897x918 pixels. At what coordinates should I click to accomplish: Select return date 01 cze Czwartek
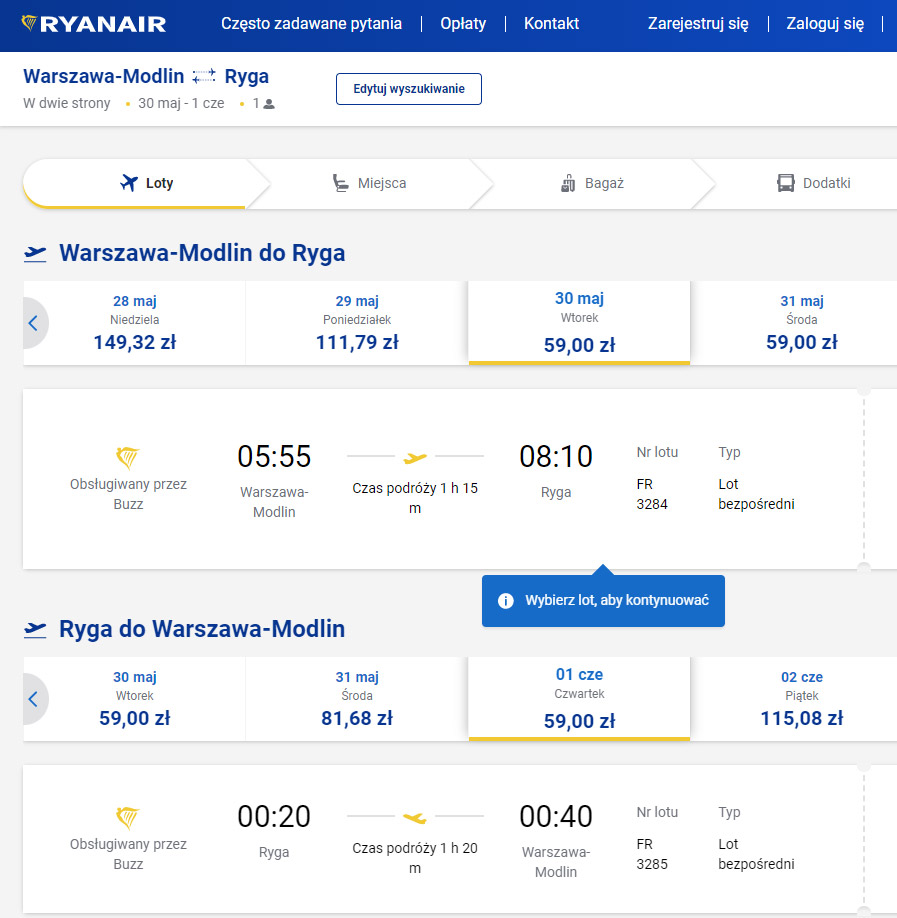point(580,699)
